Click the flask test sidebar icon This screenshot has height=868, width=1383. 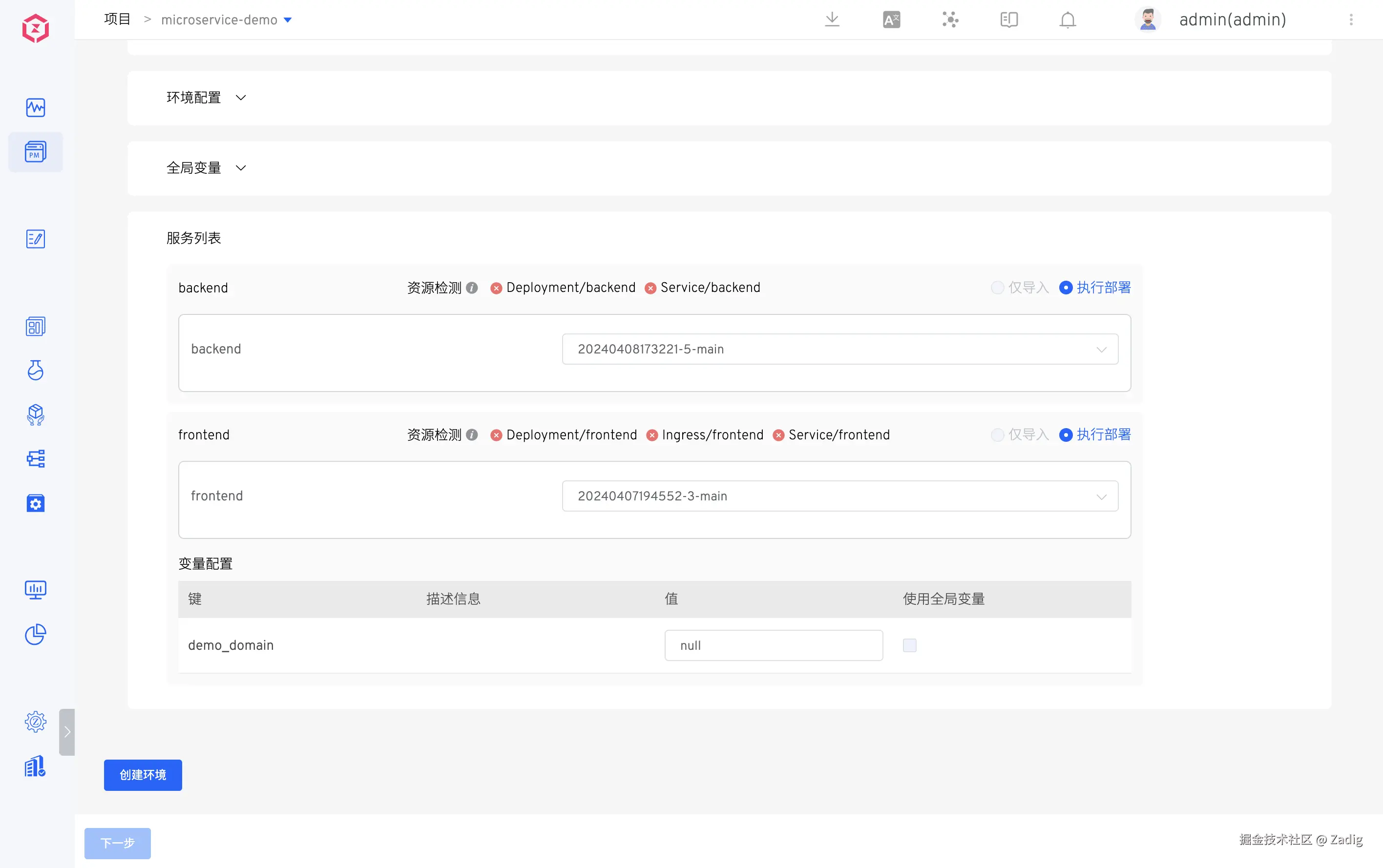point(36,370)
